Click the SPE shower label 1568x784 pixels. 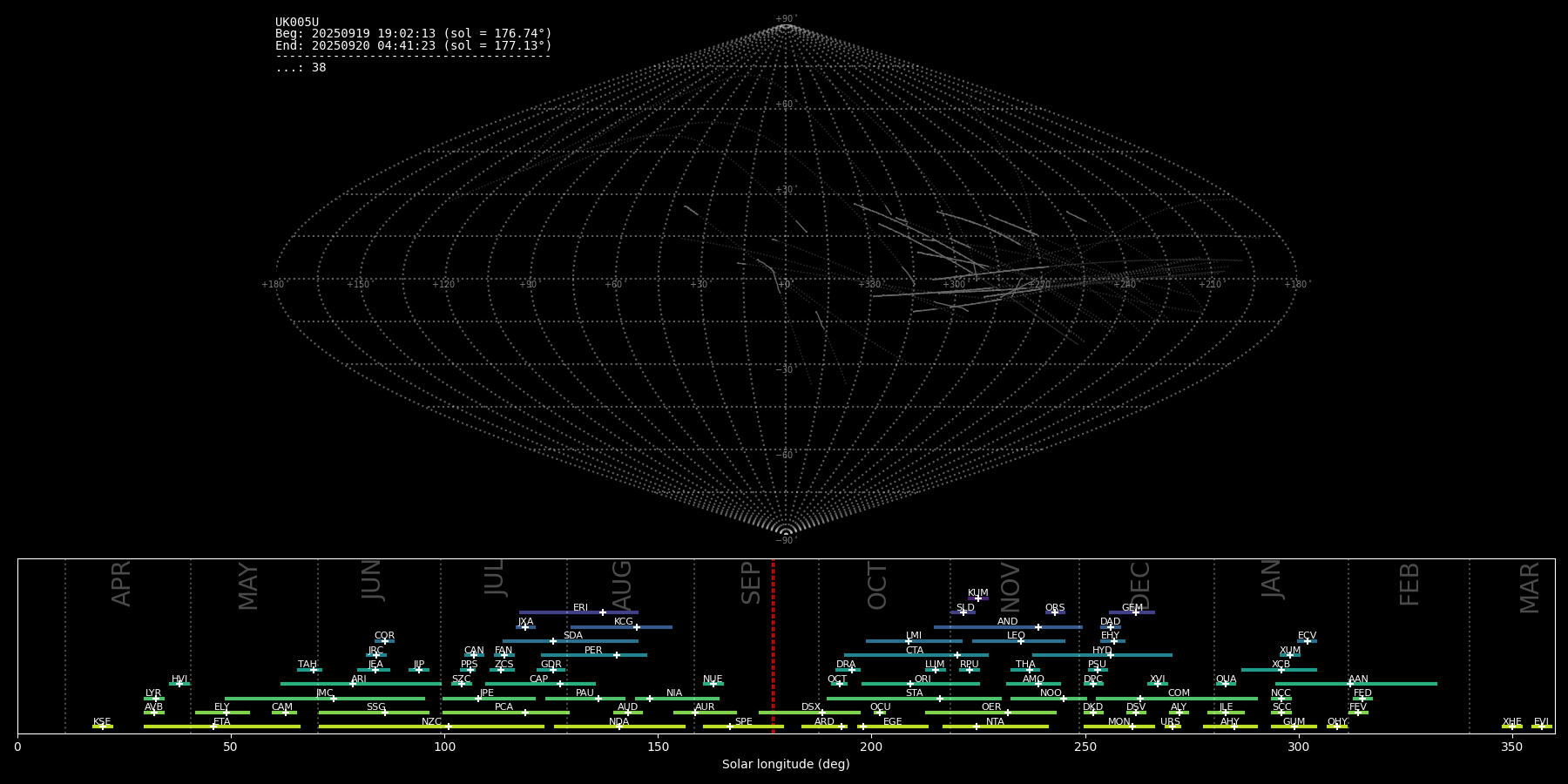click(x=743, y=722)
